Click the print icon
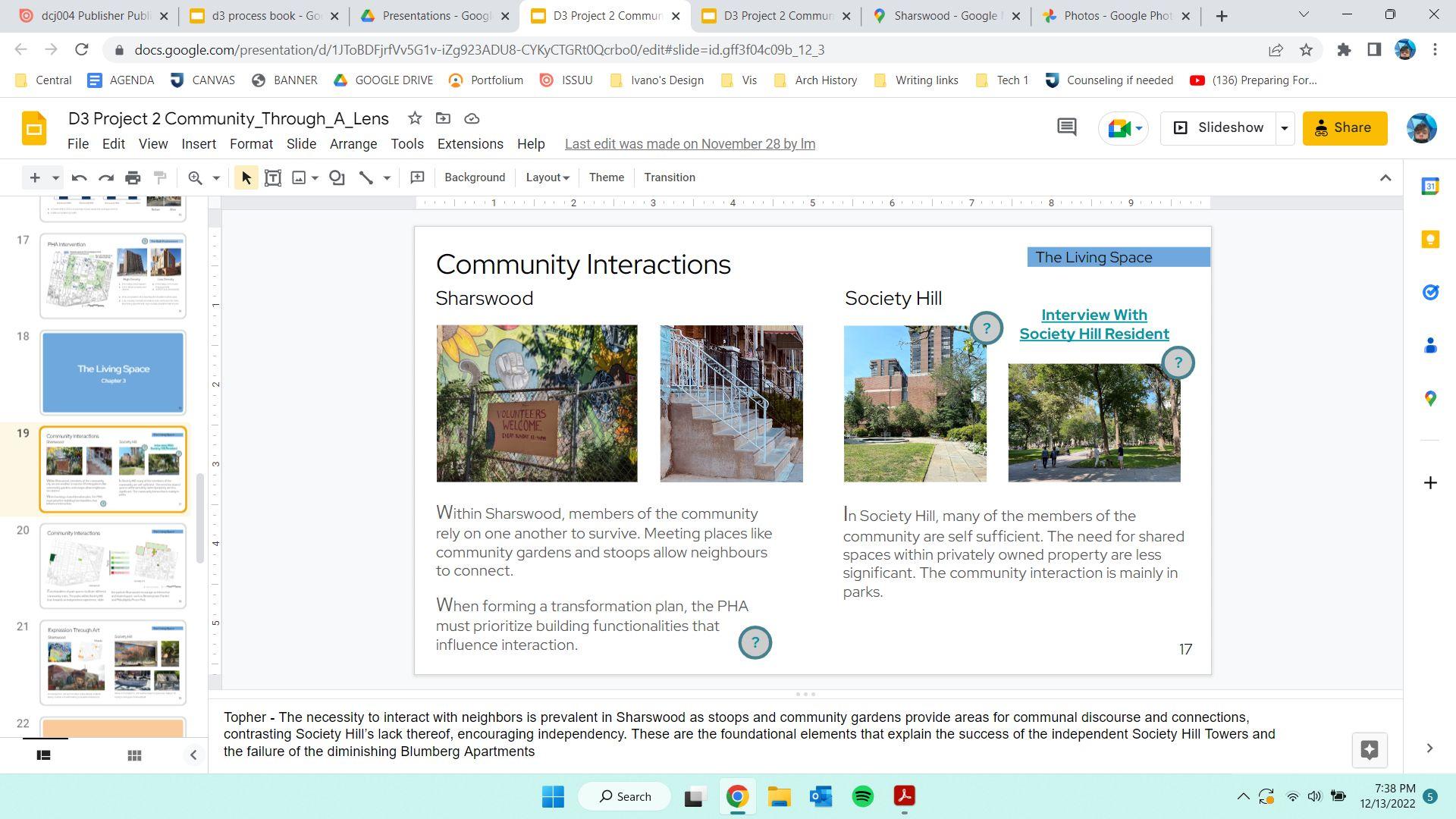 click(133, 177)
